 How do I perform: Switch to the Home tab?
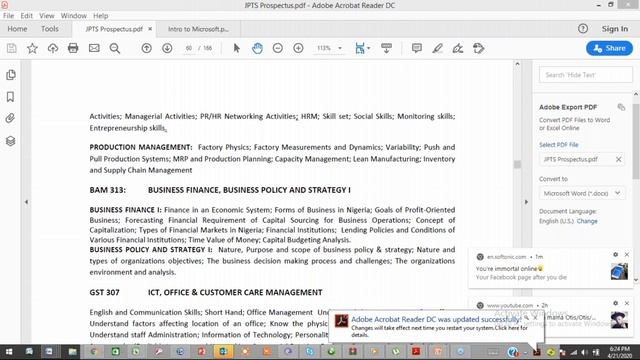[17, 29]
